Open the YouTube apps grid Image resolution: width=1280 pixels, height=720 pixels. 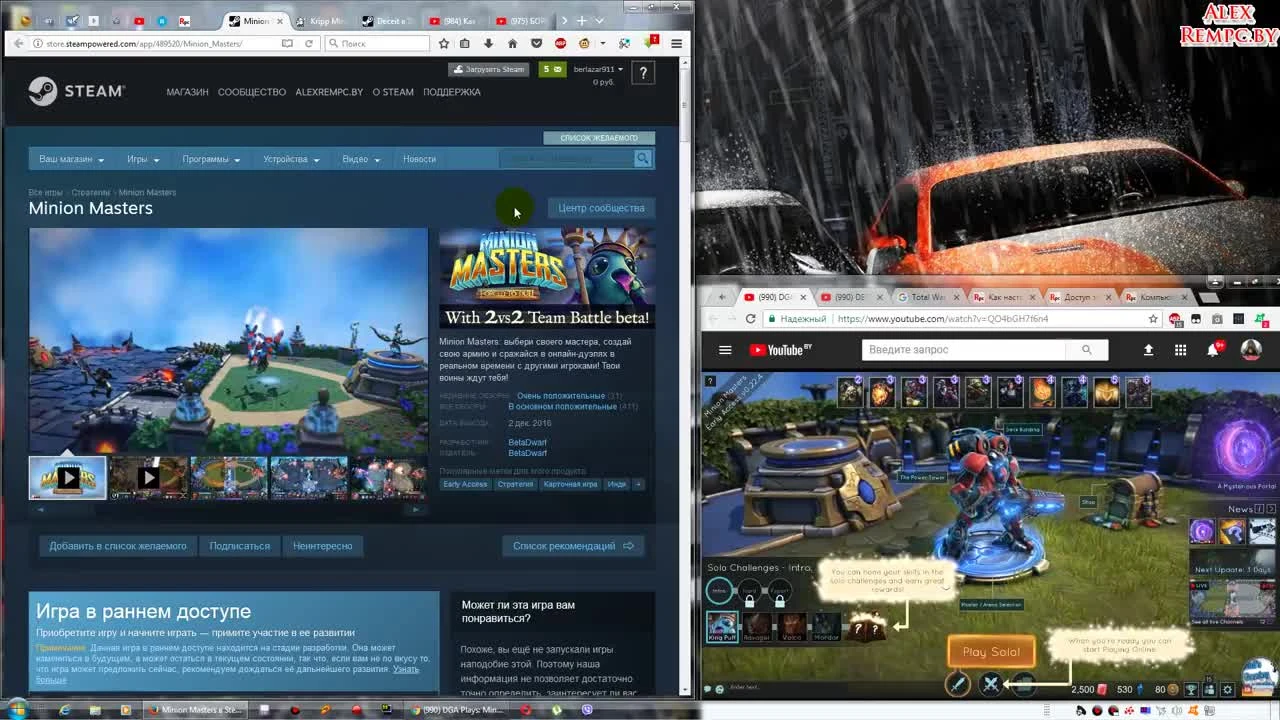point(1180,350)
